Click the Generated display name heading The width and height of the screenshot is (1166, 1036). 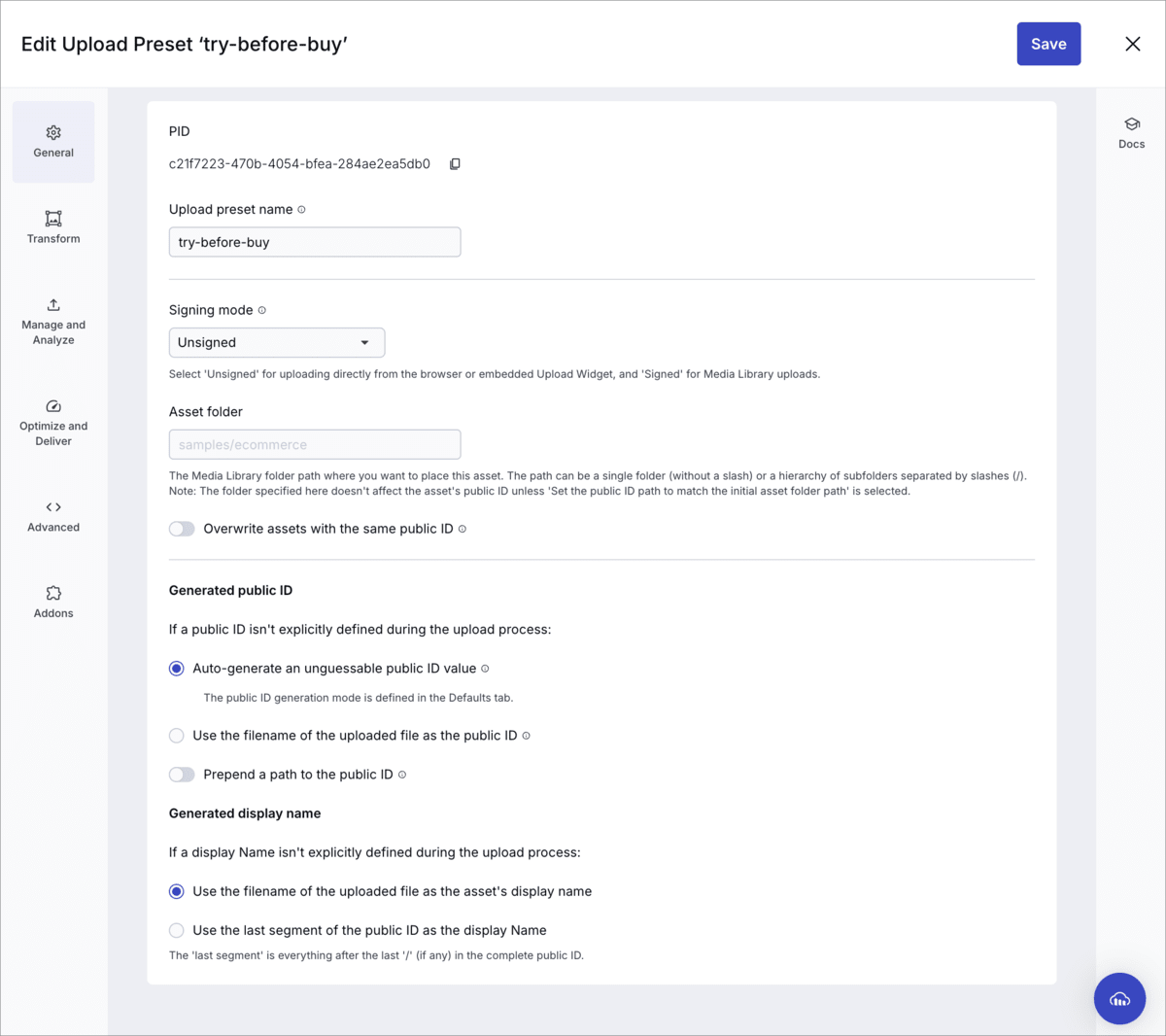[x=245, y=813]
